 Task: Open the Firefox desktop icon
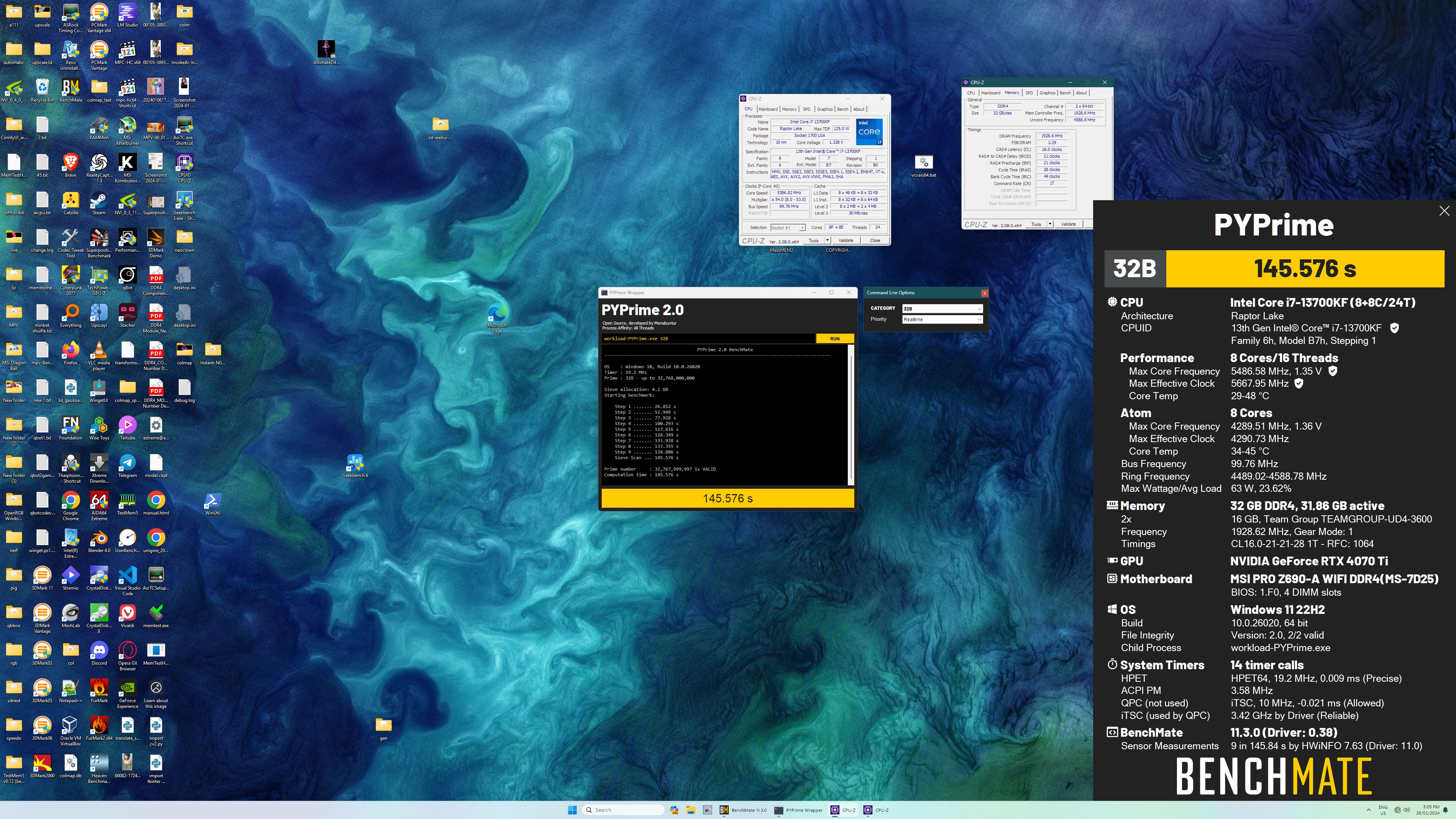click(x=71, y=353)
